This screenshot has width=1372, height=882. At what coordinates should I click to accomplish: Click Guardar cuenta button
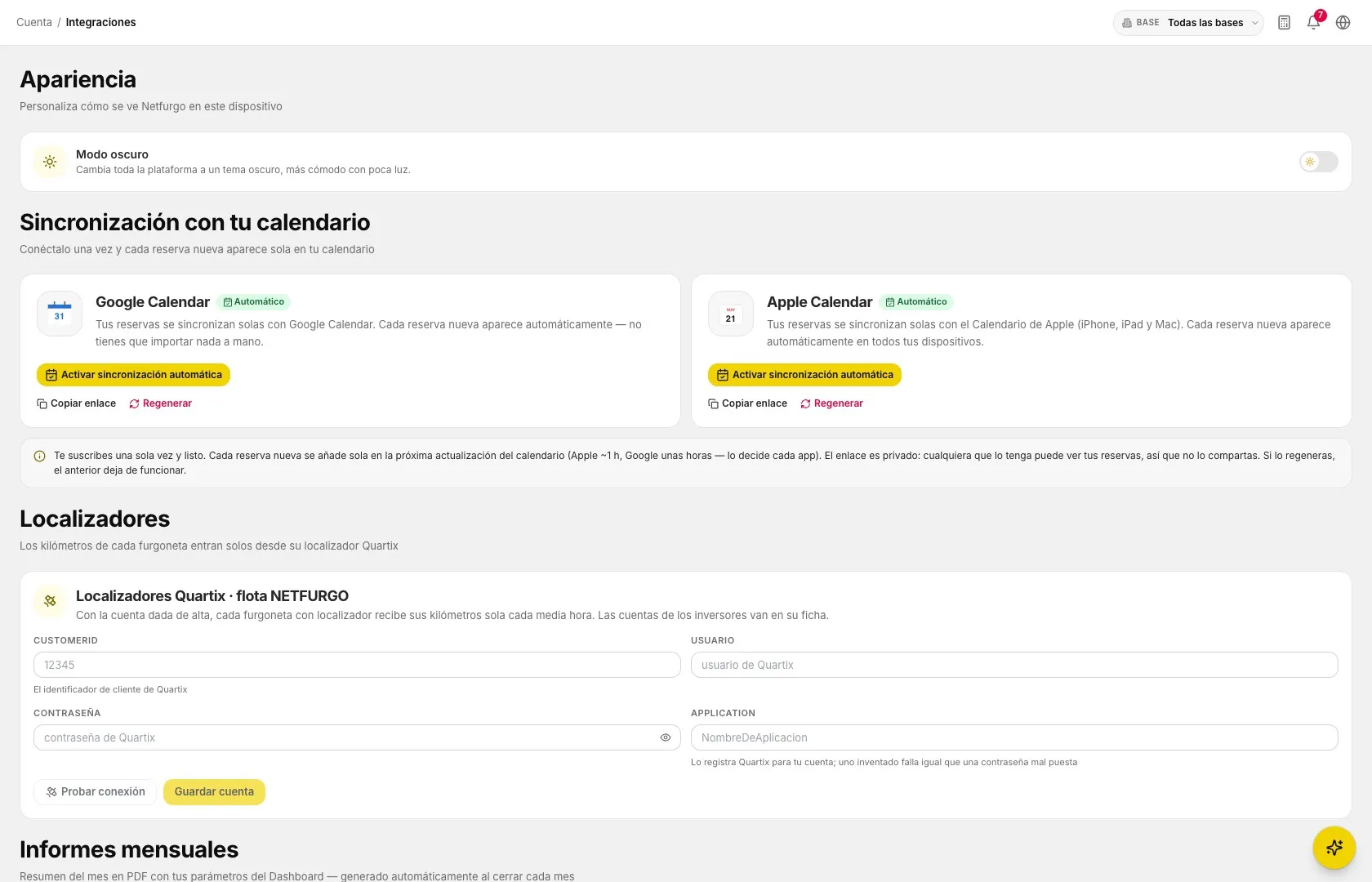(x=214, y=792)
